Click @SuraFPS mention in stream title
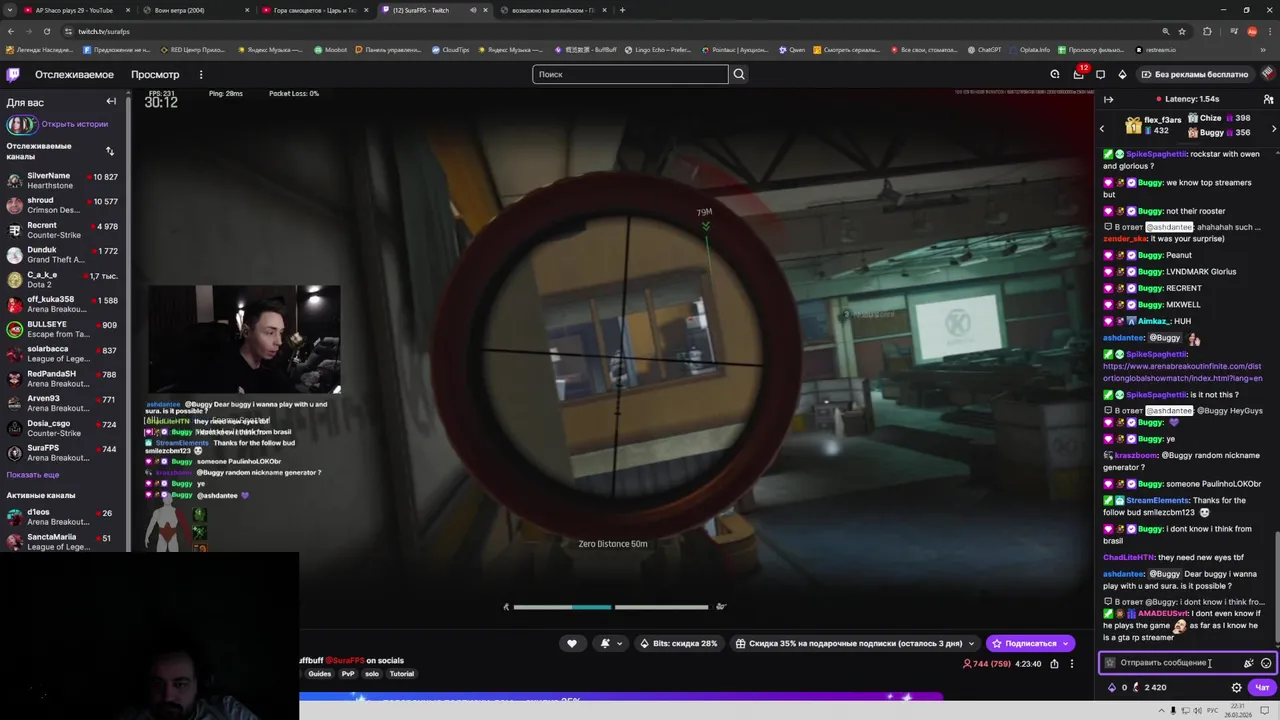This screenshot has height=720, width=1280. point(345,660)
